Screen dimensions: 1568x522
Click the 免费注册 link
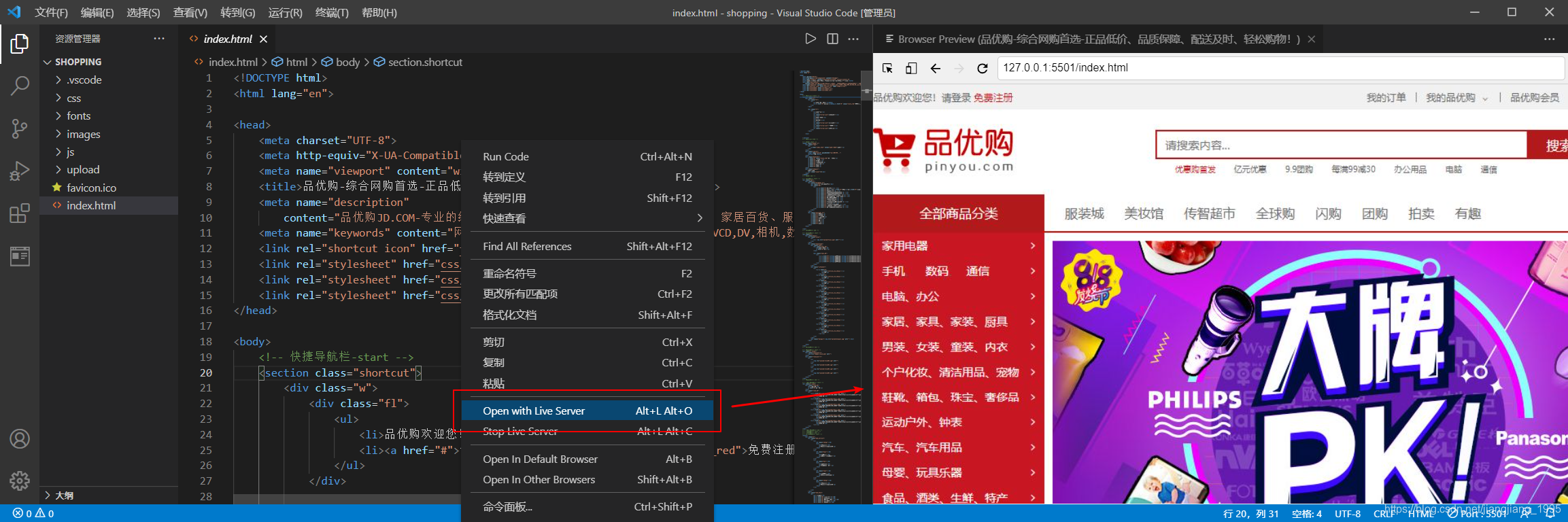993,98
